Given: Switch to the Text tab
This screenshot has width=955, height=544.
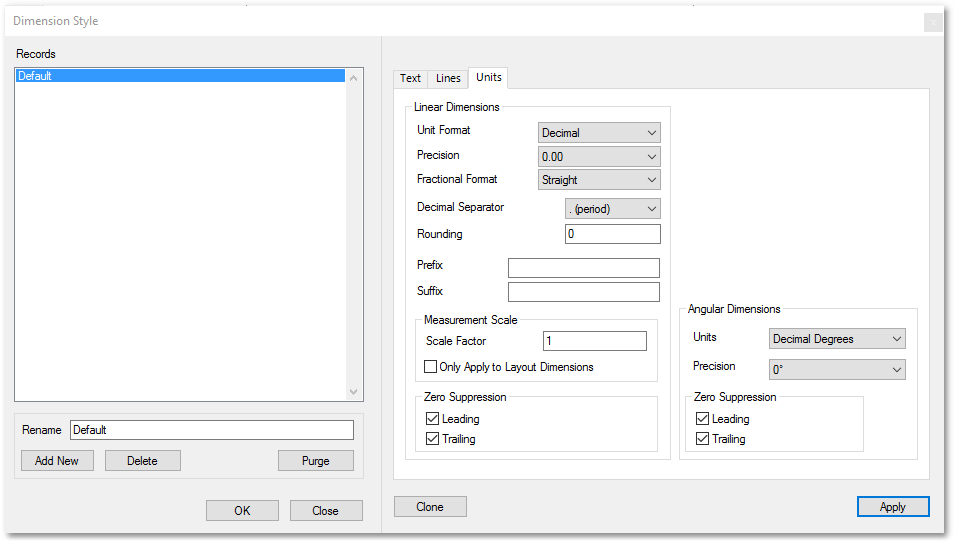Looking at the screenshot, I should pyautogui.click(x=410, y=78).
